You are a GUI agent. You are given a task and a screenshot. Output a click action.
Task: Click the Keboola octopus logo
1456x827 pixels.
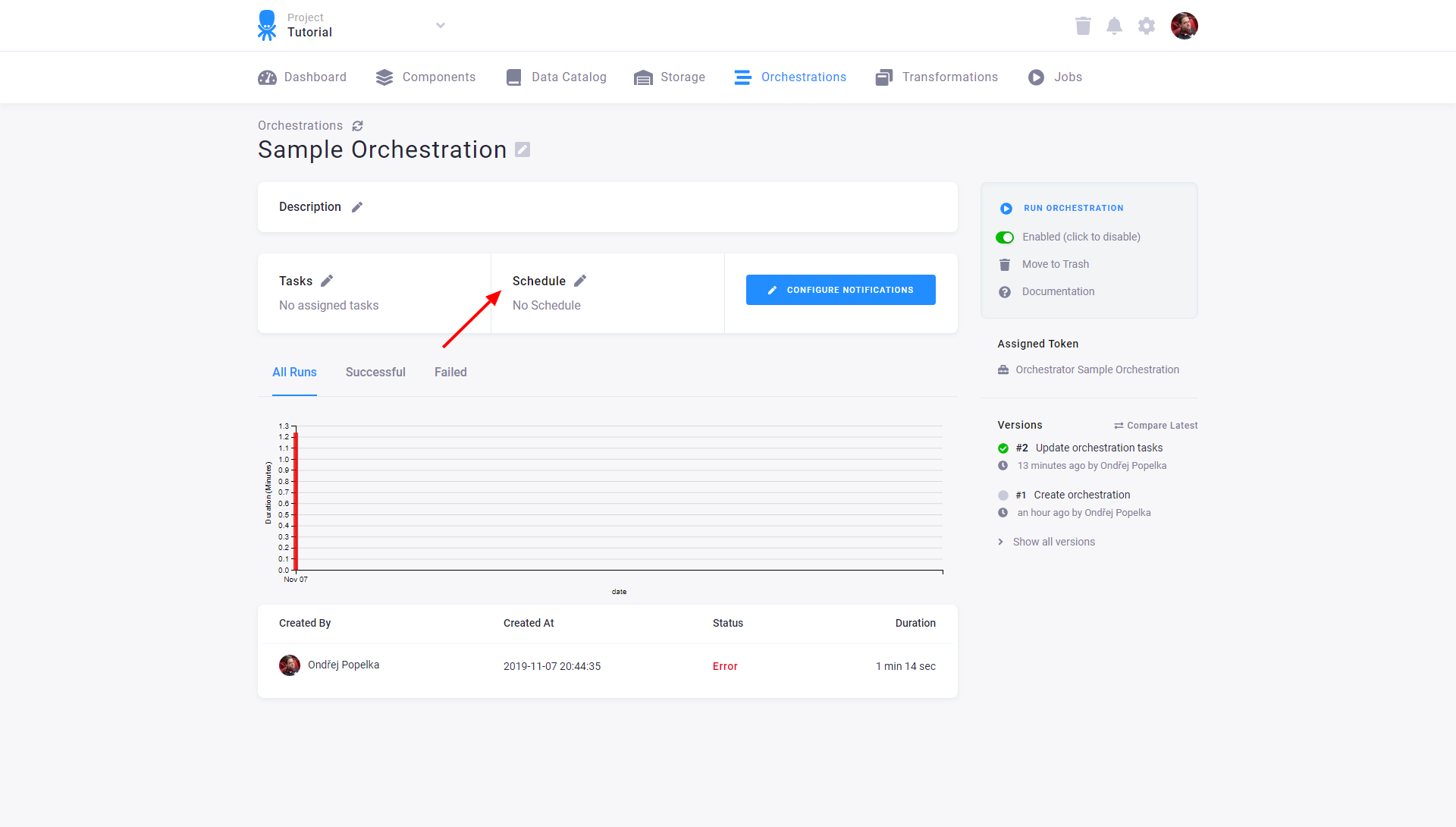coord(266,25)
